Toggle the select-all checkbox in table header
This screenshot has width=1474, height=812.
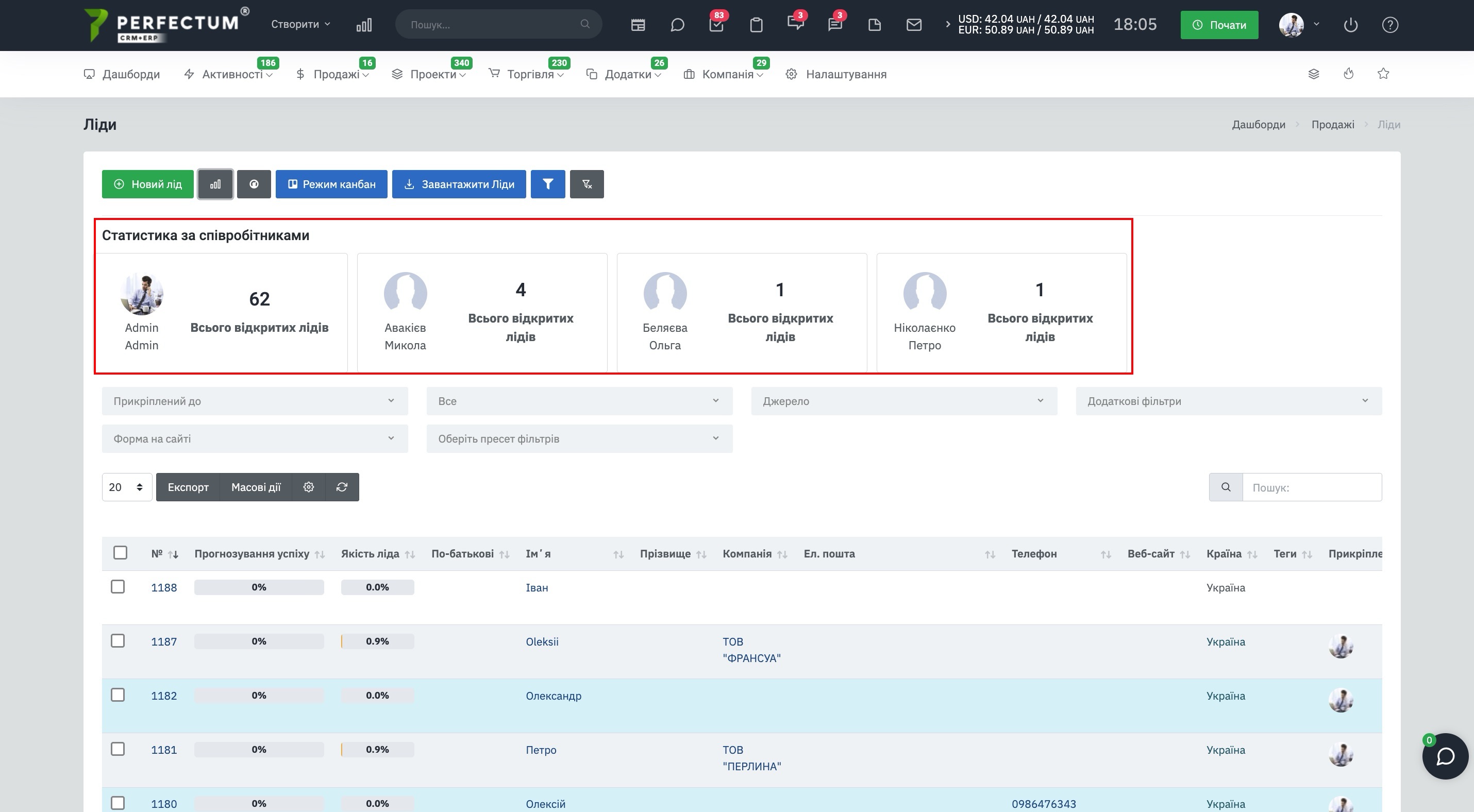pyautogui.click(x=120, y=552)
